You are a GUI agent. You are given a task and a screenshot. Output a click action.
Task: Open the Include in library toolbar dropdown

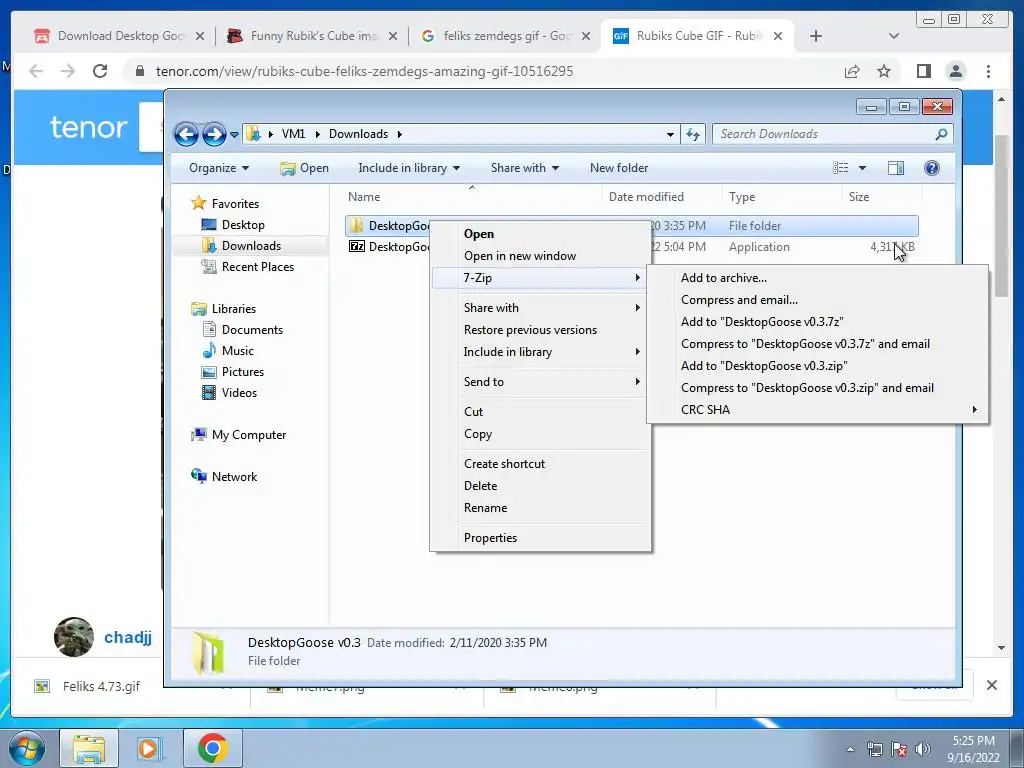coord(409,168)
